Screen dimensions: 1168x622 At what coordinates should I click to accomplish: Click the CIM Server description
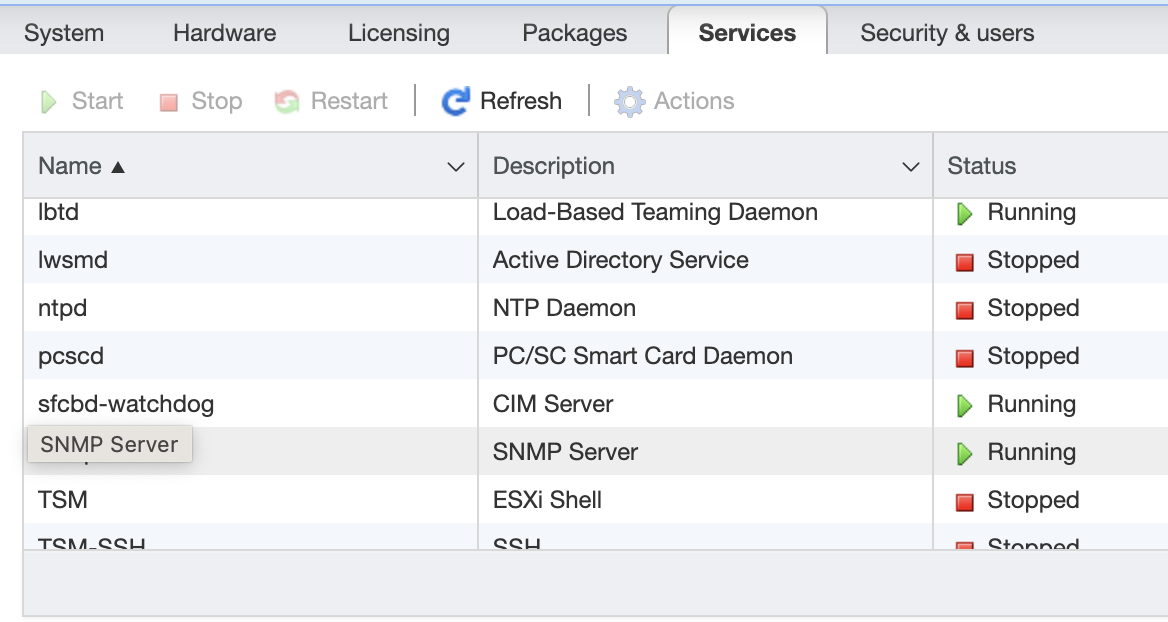pyautogui.click(x=553, y=404)
